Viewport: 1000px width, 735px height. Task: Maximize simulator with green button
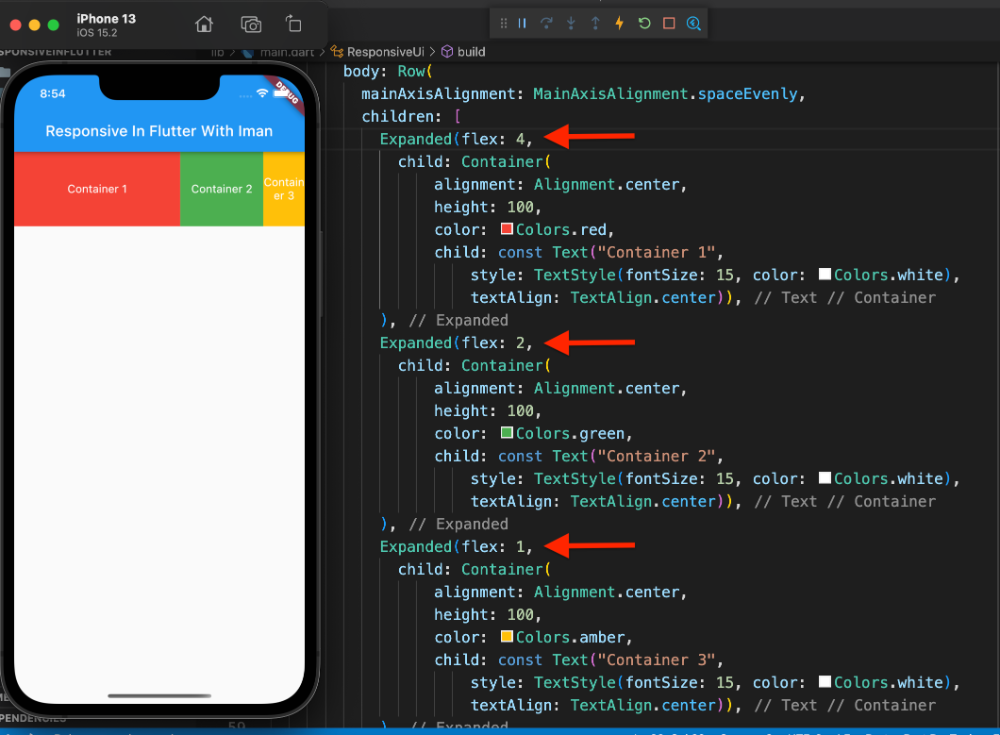point(54,25)
